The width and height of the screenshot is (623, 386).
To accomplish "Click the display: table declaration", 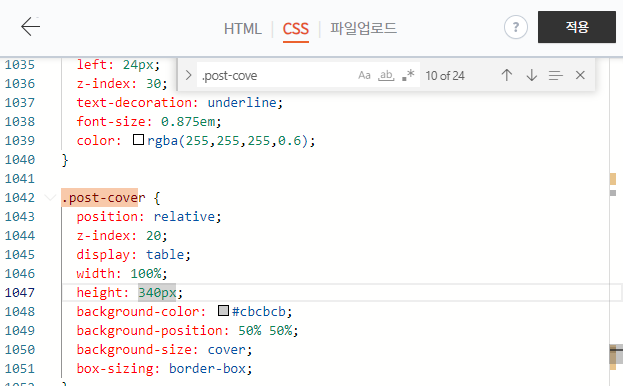I will coord(134,255).
